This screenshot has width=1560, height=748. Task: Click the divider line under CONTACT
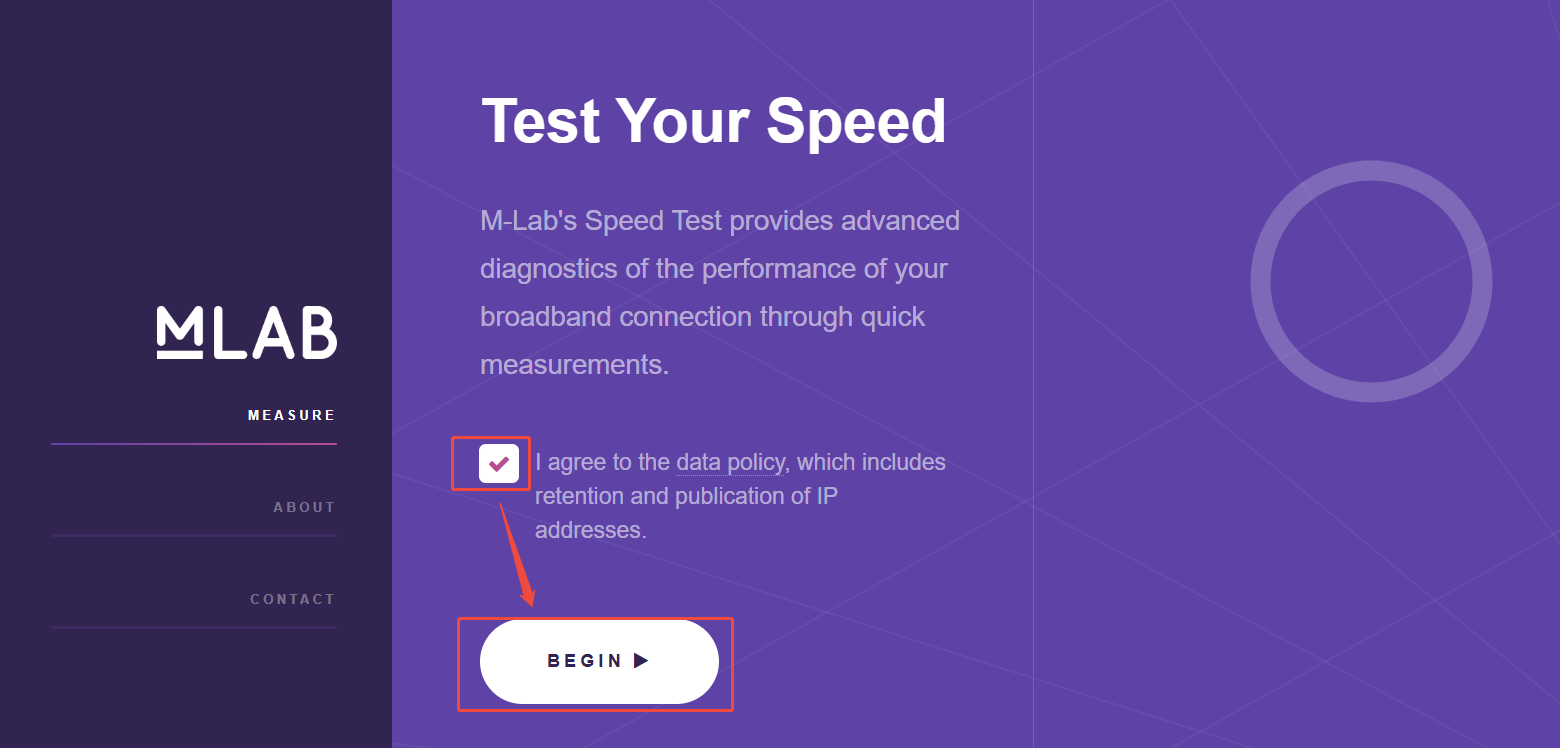click(194, 627)
